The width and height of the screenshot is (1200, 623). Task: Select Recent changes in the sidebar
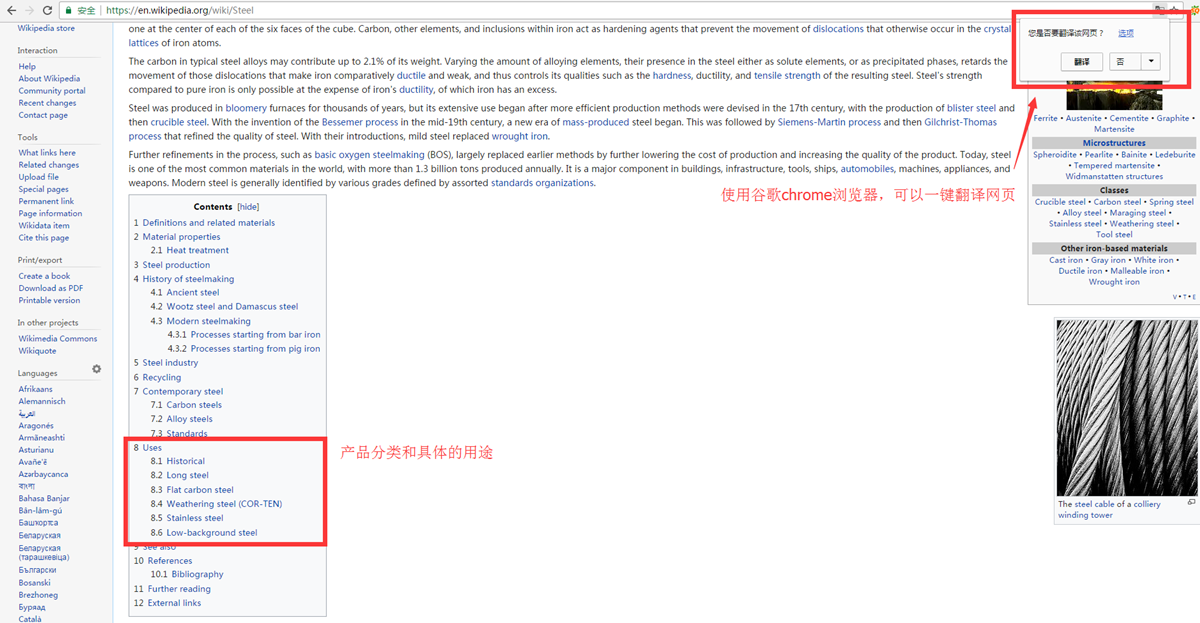[47, 103]
